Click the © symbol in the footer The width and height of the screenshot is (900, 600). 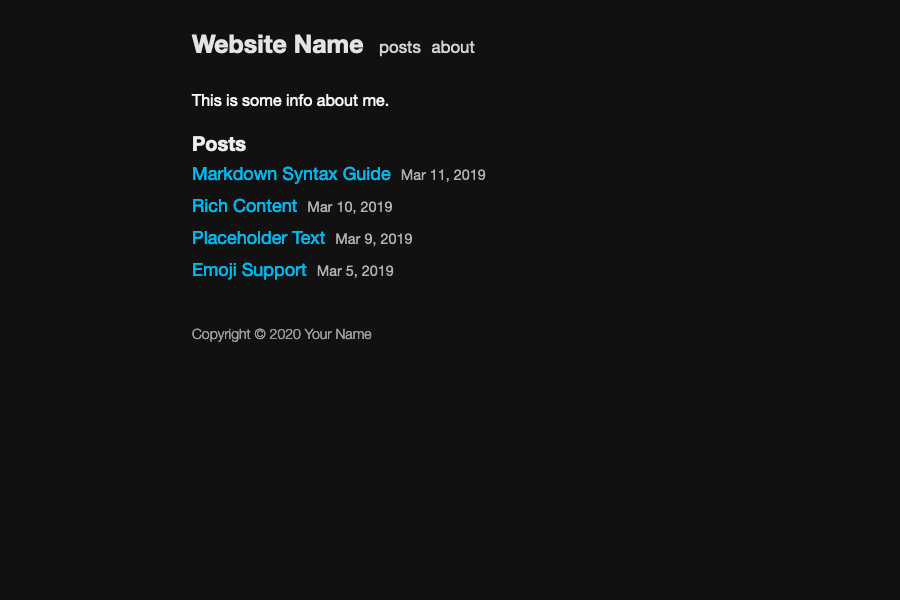[x=260, y=335]
